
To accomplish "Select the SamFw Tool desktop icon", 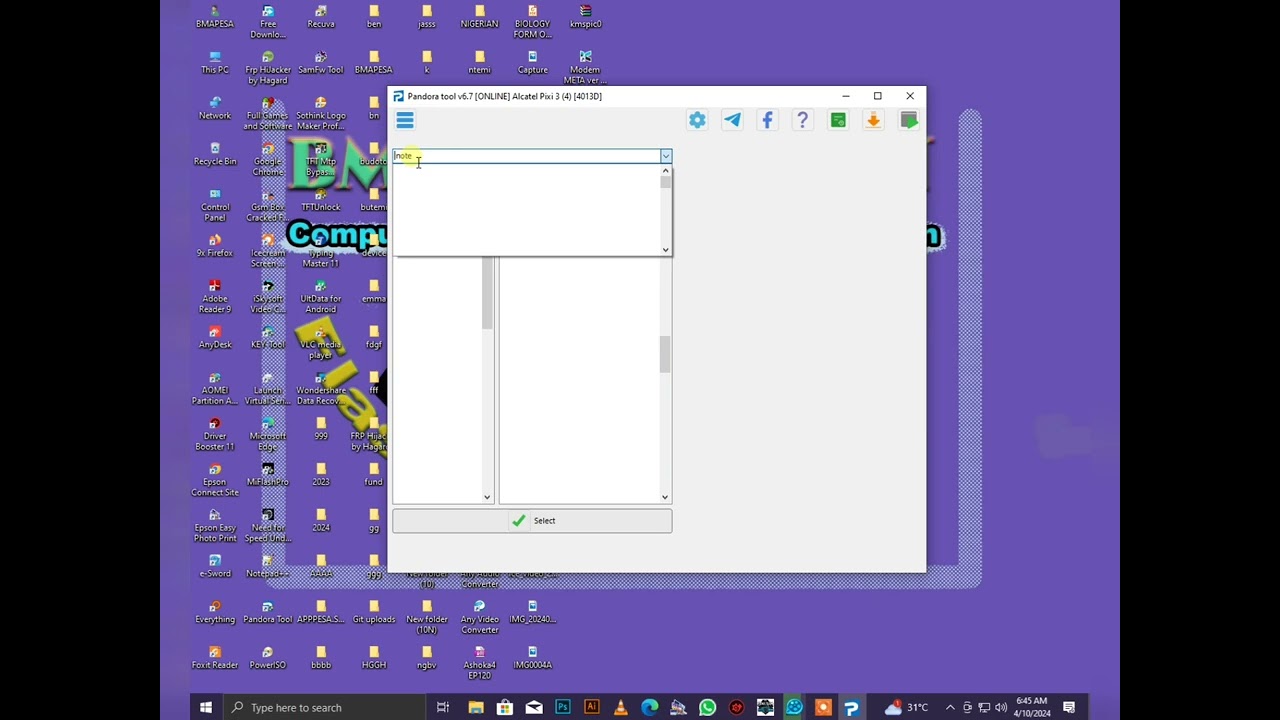I will click(321, 63).
